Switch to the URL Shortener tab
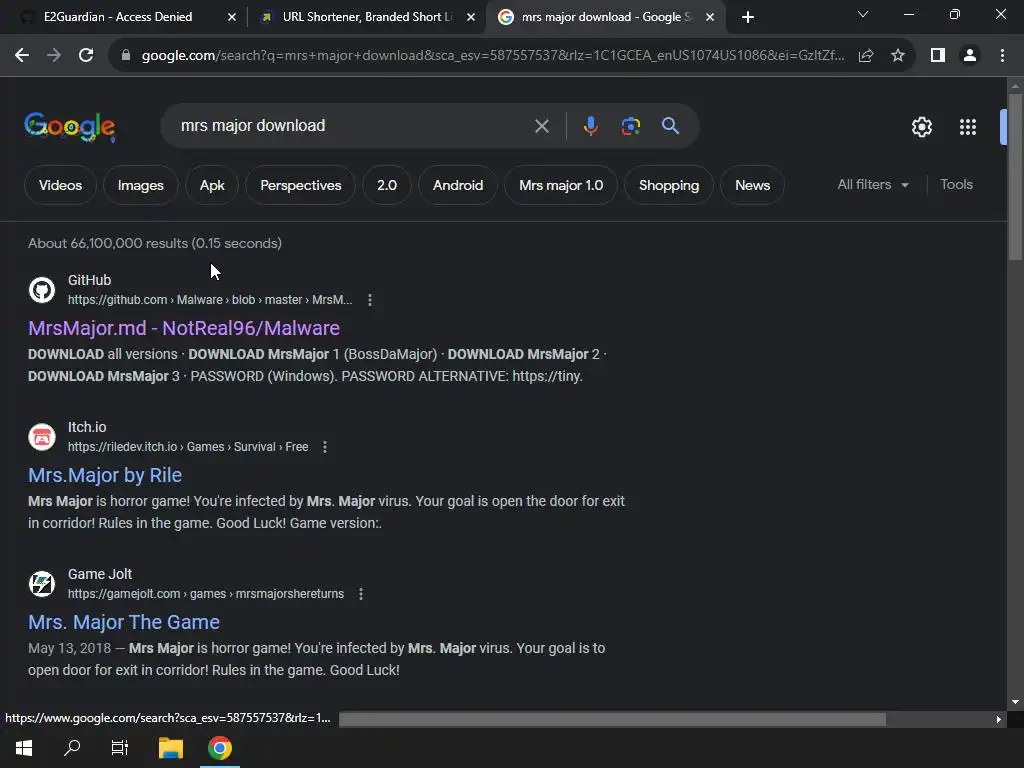Image resolution: width=1024 pixels, height=768 pixels. [368, 17]
